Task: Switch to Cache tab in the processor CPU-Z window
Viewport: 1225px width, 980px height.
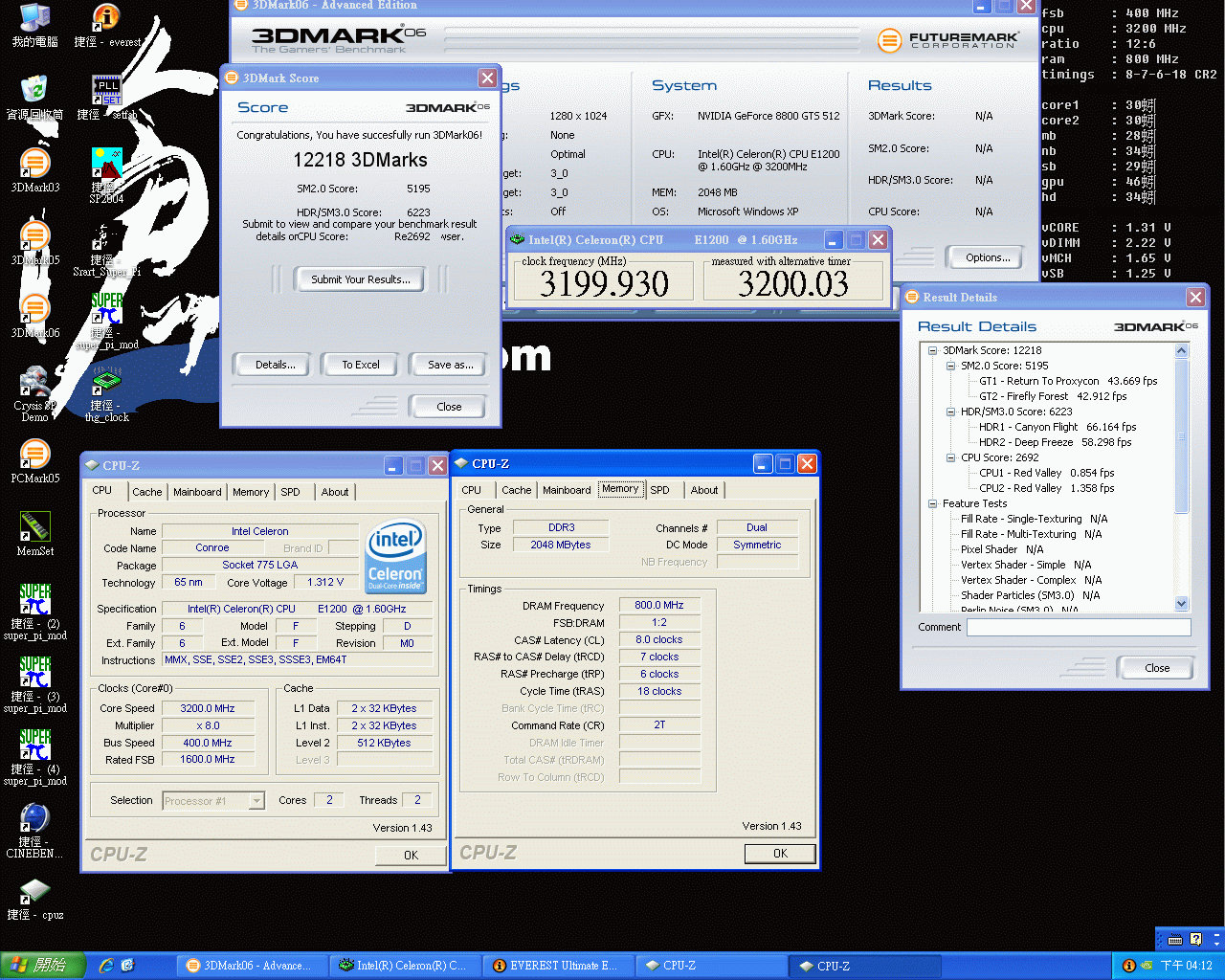Action: tap(146, 492)
